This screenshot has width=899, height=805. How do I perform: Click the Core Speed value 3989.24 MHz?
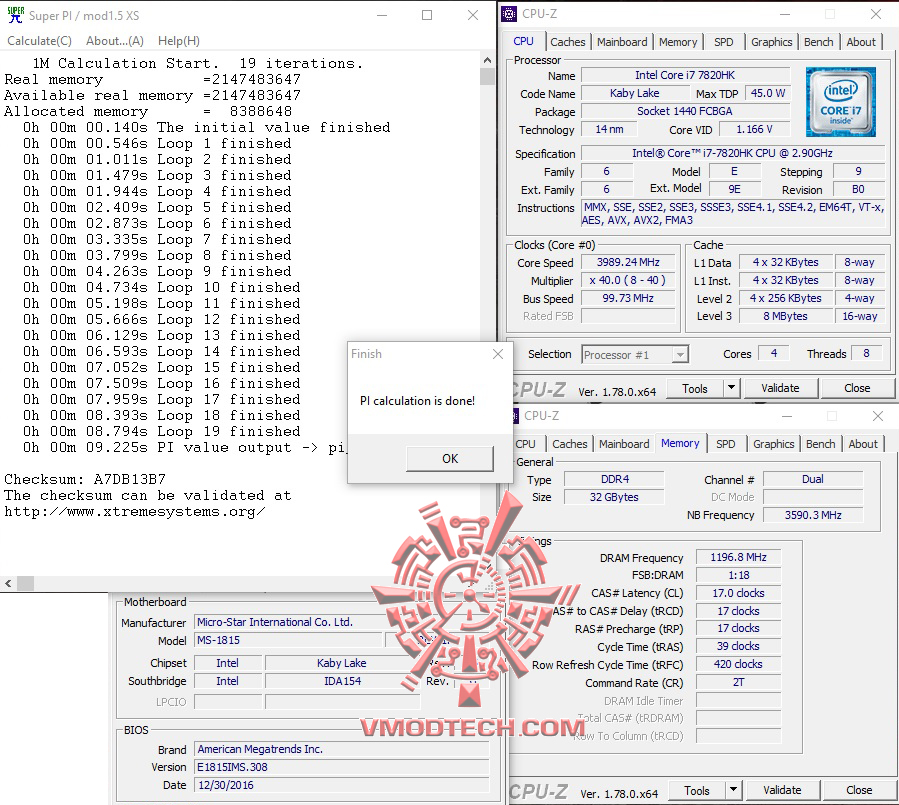pos(628,262)
